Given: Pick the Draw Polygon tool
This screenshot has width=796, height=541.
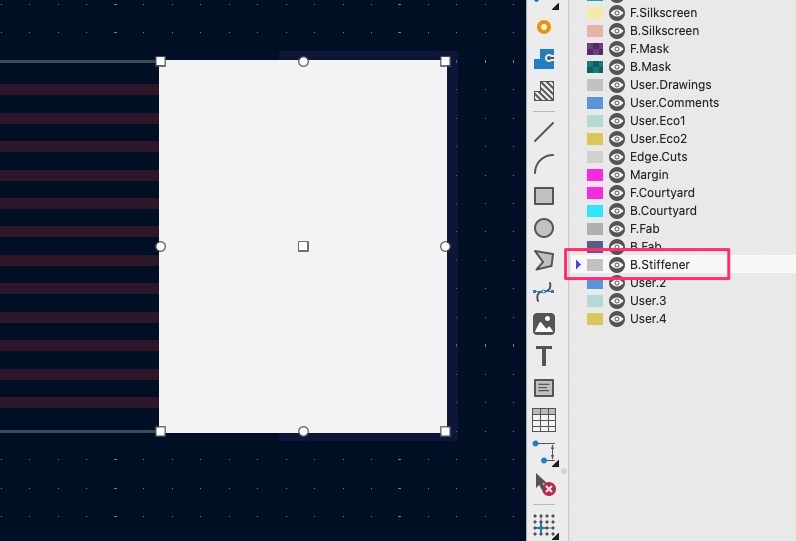Looking at the screenshot, I should [x=544, y=260].
